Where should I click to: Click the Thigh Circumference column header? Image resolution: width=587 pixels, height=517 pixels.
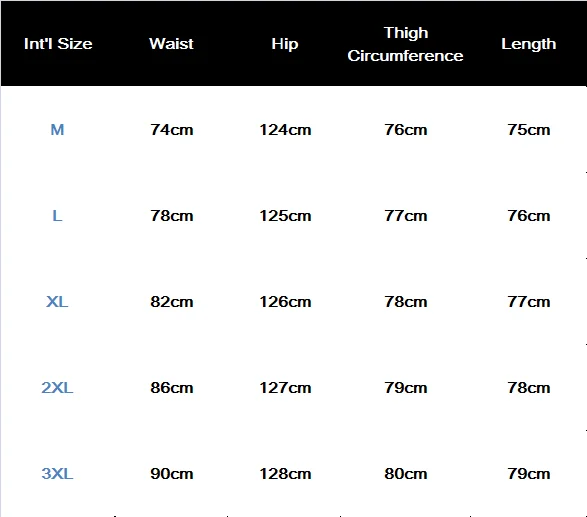click(x=405, y=44)
